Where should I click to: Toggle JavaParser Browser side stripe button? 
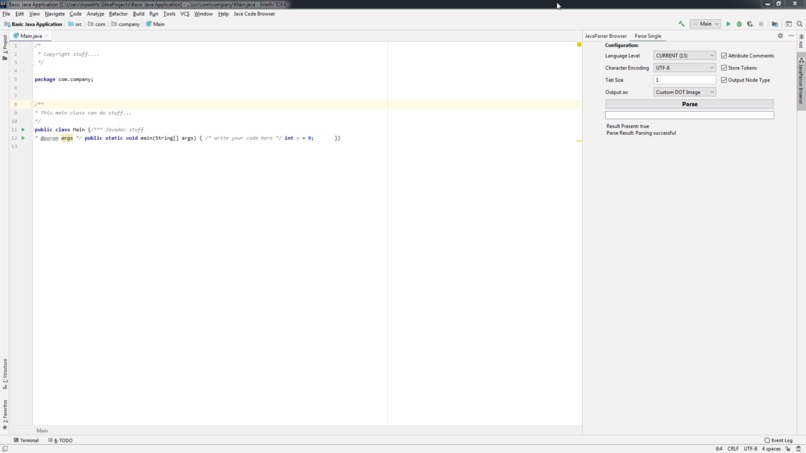coord(801,81)
